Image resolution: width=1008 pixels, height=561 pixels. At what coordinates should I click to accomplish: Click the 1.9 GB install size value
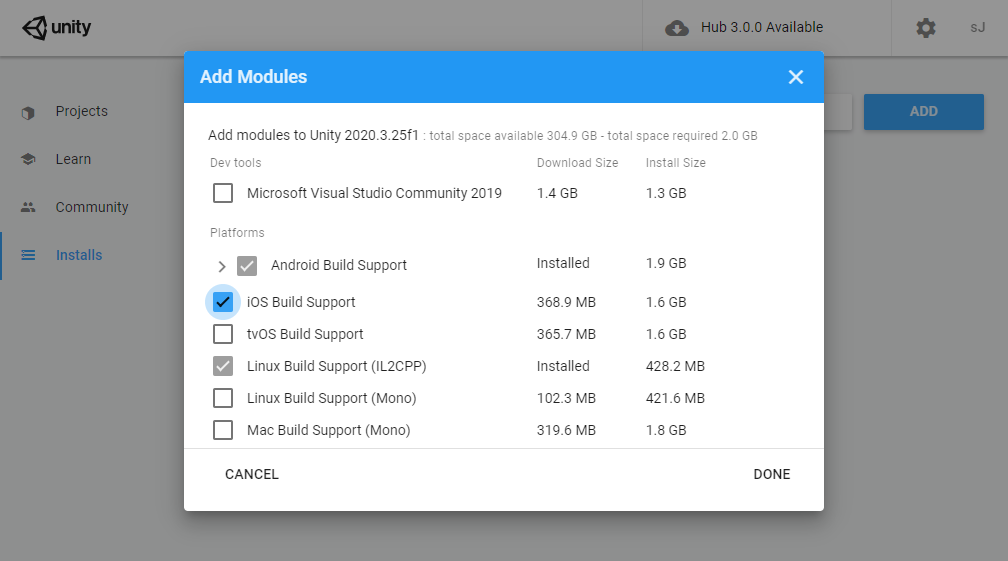click(x=666, y=263)
